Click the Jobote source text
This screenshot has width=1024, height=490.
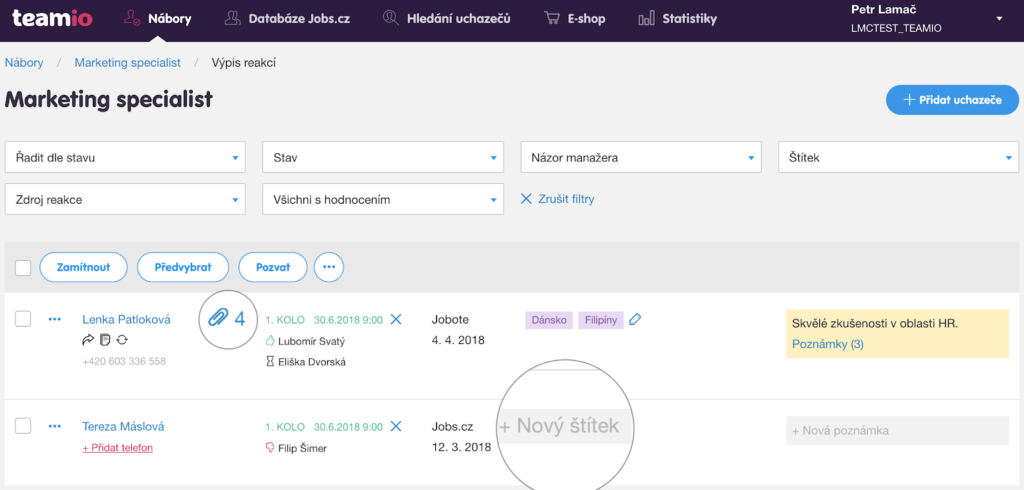(x=451, y=319)
